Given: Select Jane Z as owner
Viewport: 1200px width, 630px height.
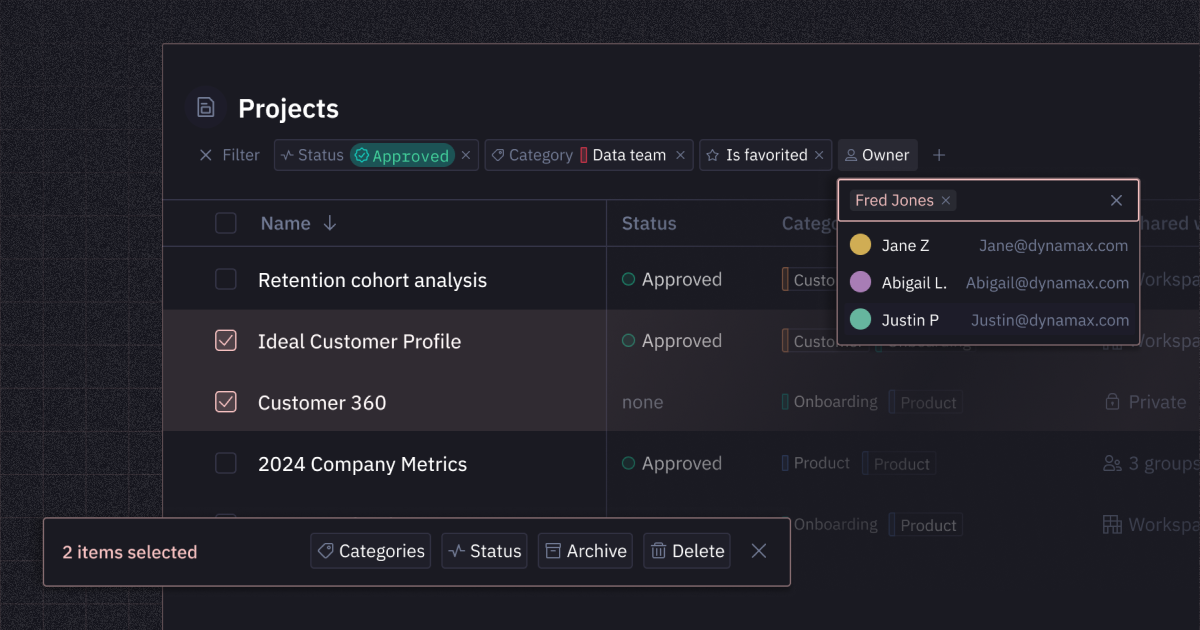Looking at the screenshot, I should coord(988,245).
